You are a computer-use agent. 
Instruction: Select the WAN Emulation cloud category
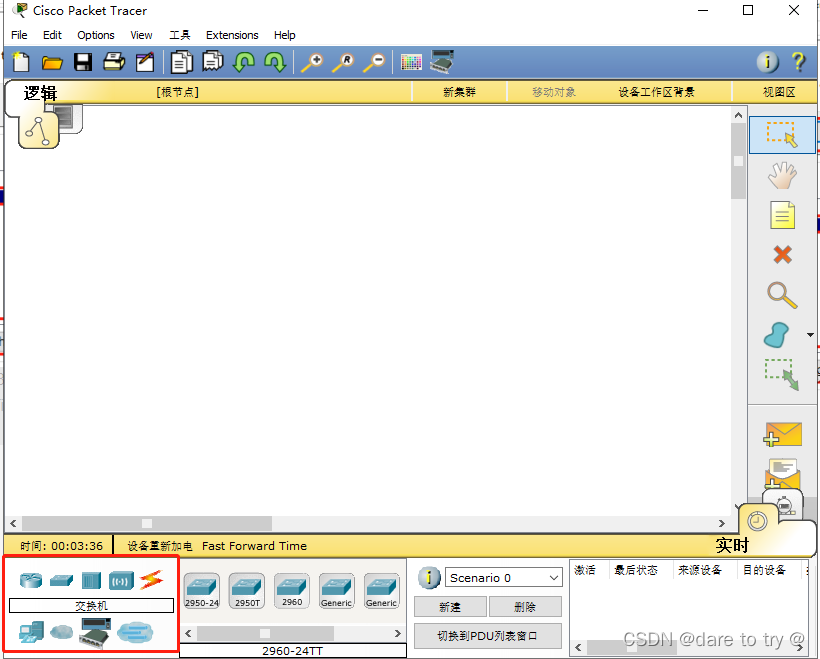62,632
